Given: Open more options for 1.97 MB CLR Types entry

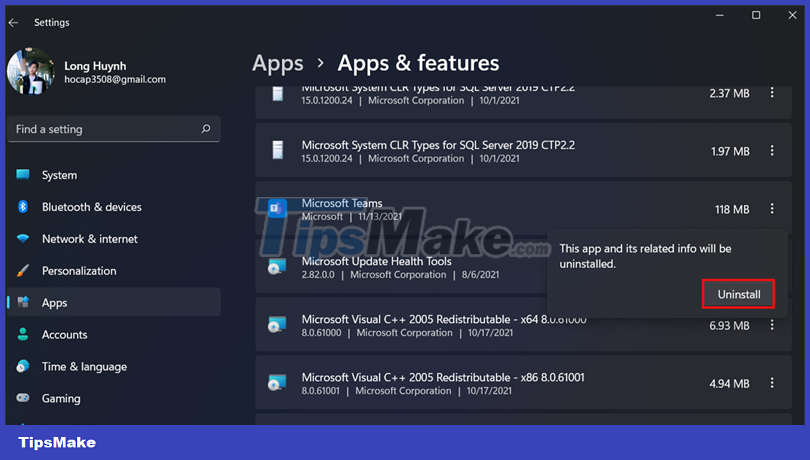Looking at the screenshot, I should click(772, 150).
